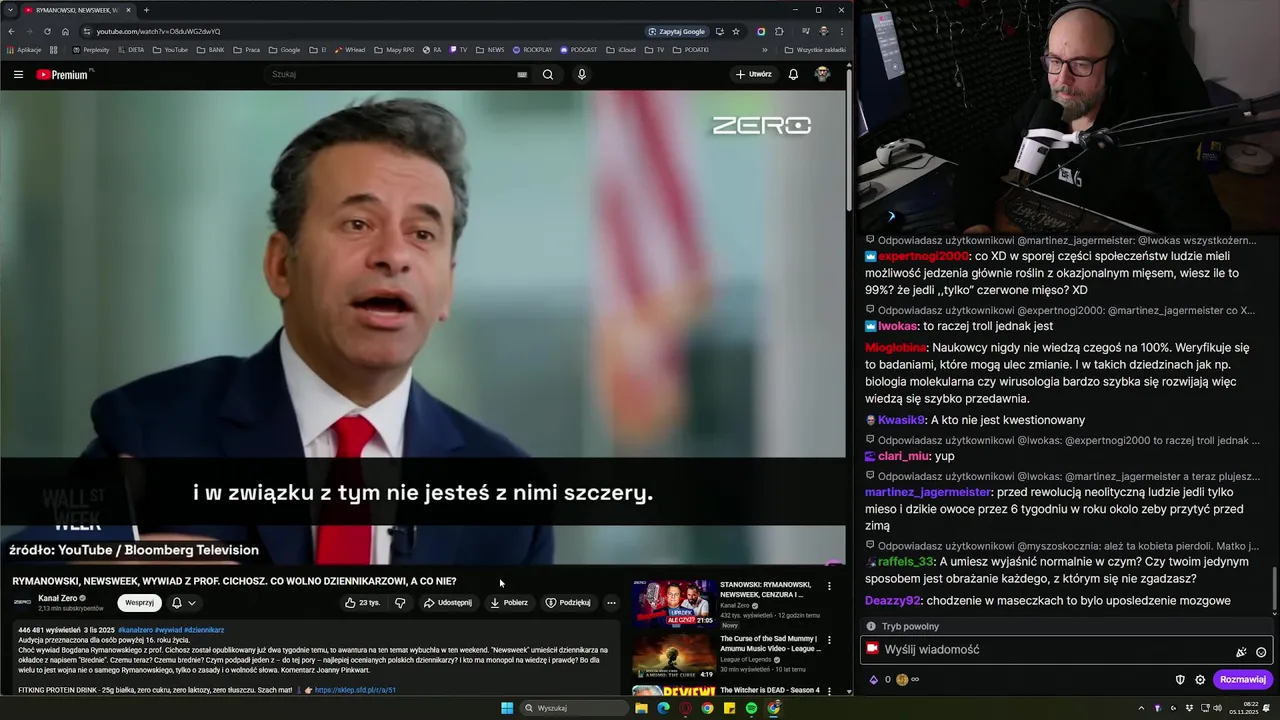Bookmark this page with star icon
This screenshot has width=1280, height=720.
[x=736, y=31]
